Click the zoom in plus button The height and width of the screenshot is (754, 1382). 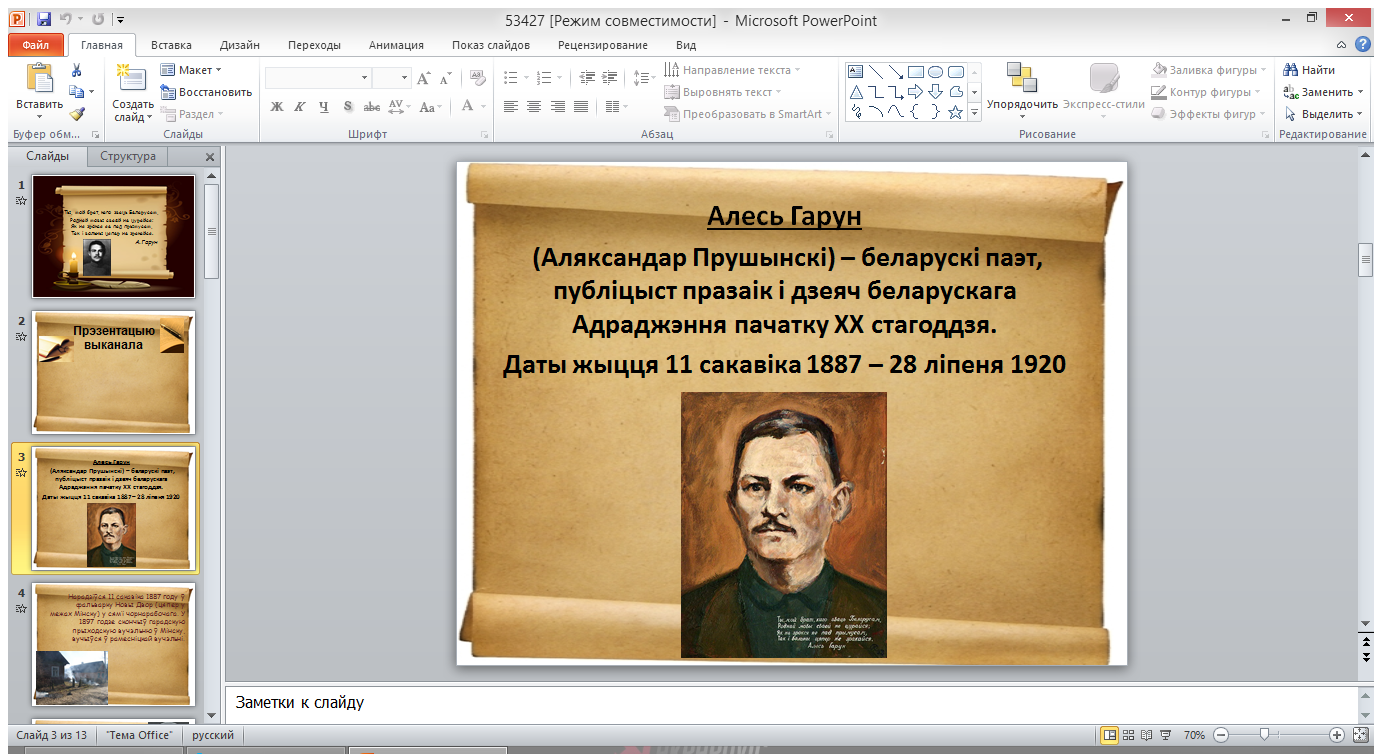click(x=1336, y=735)
